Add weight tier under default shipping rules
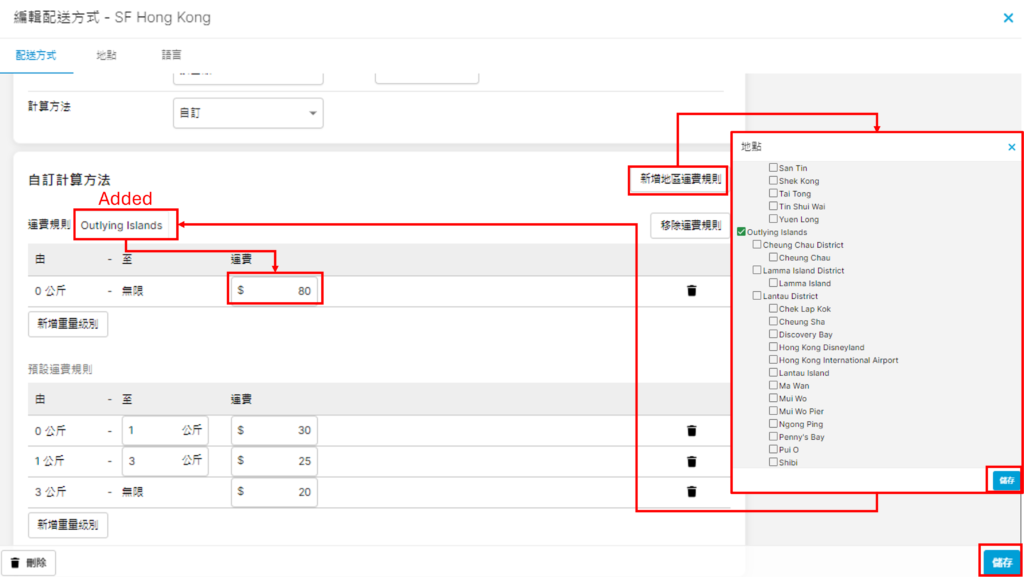 (x=68, y=525)
